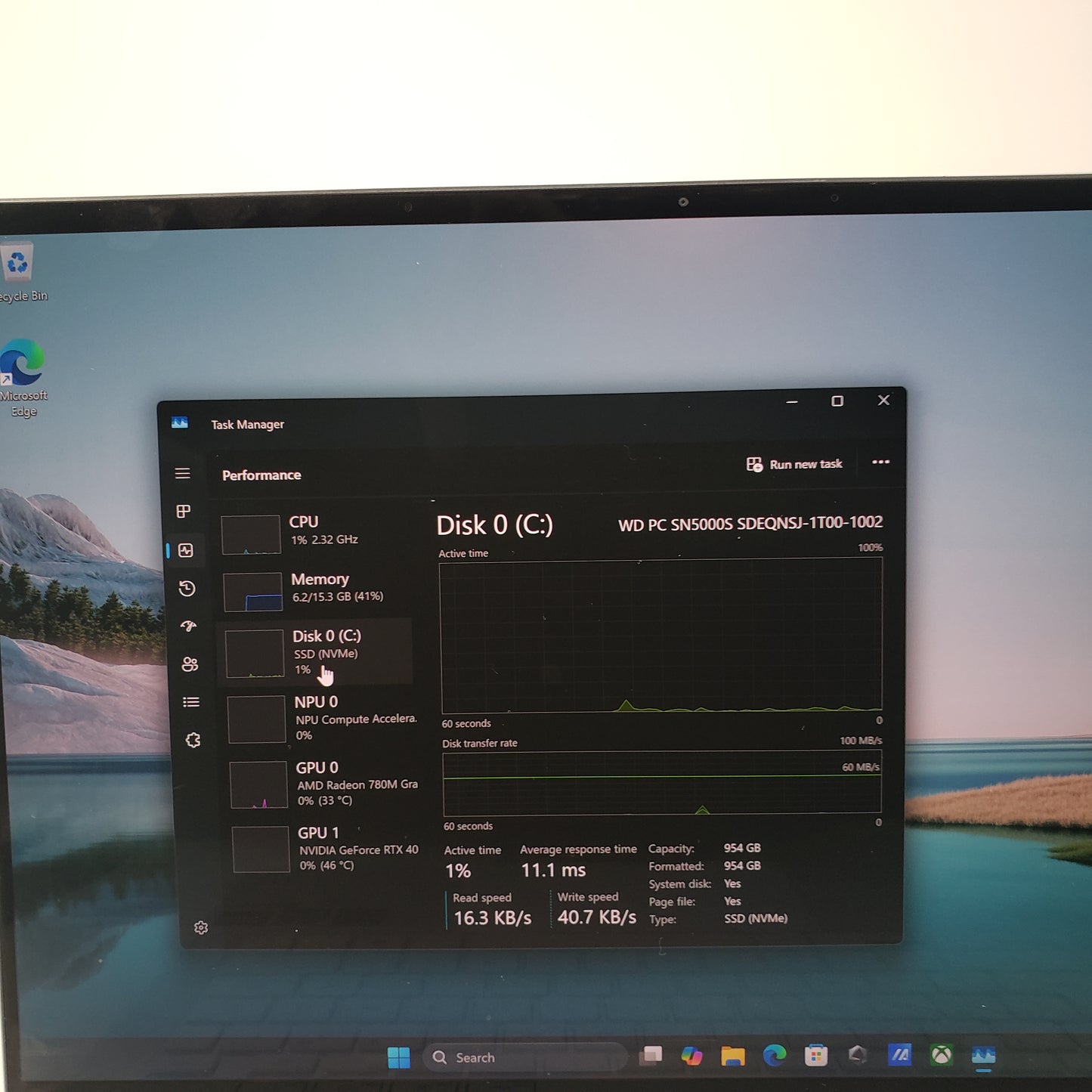Viewport: 1092px width, 1092px height.
Task: Click the Task Manager taskbar icon
Action: click(x=983, y=1055)
